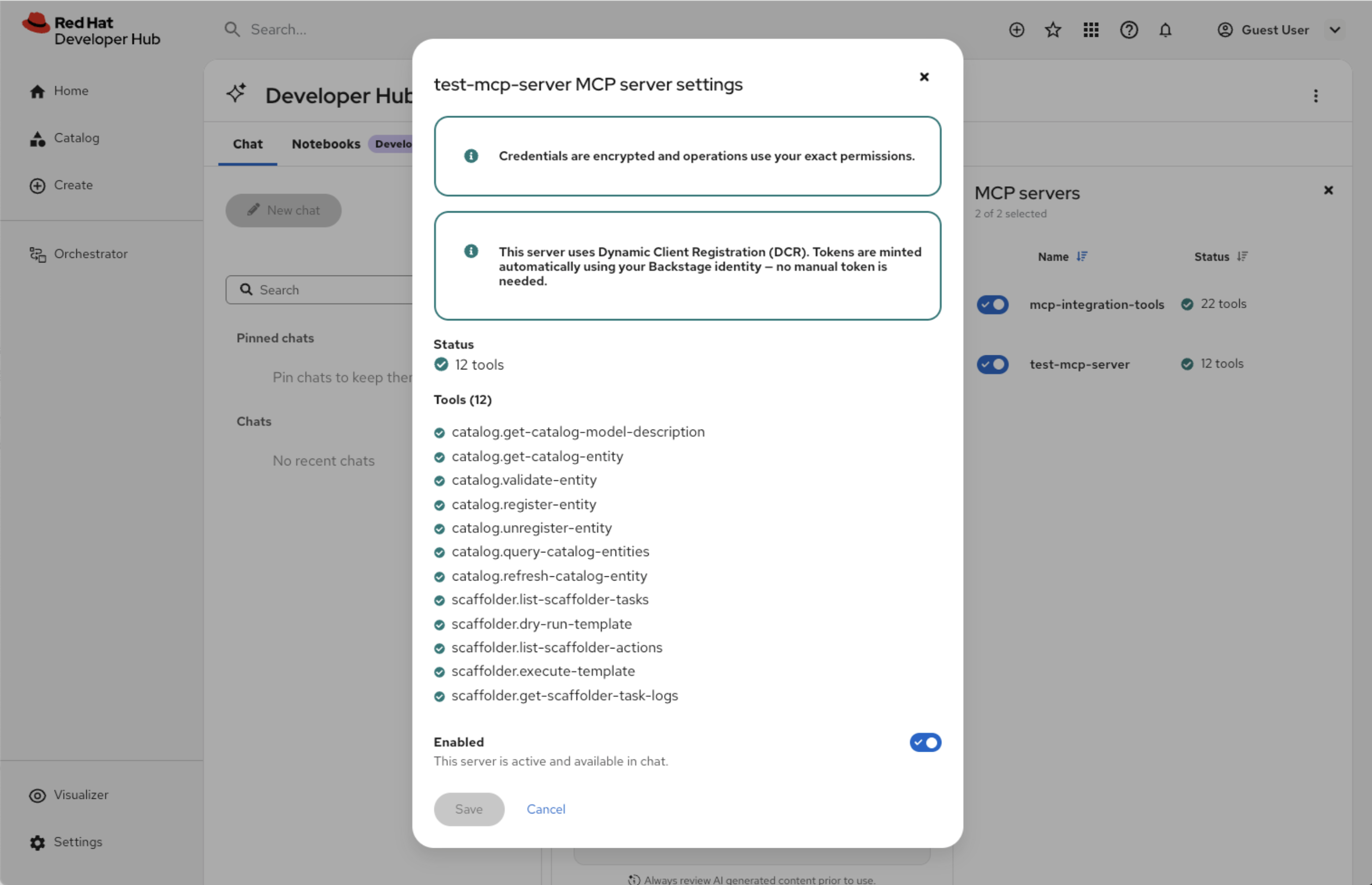Viewport: 1372px width, 885px height.
Task: Click the scaffolder.list-scaffolder-tasks tool
Action: [x=550, y=599]
